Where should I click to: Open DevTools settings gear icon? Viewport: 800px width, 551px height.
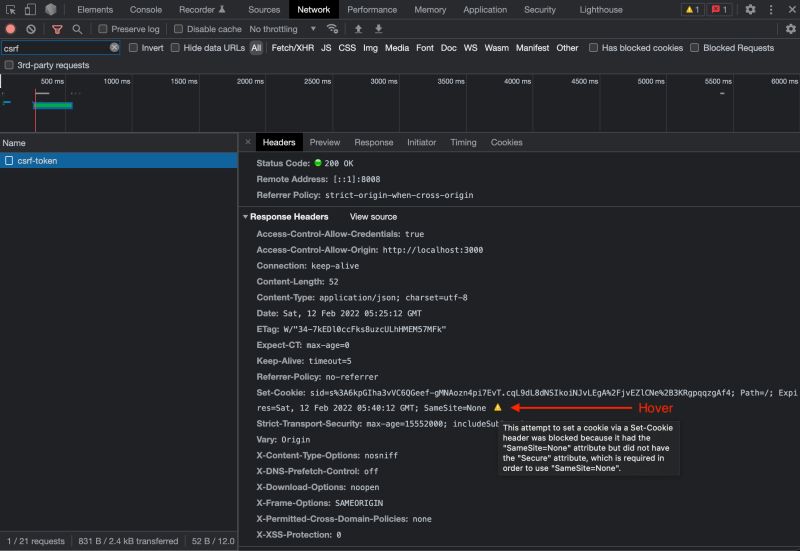click(x=750, y=9)
